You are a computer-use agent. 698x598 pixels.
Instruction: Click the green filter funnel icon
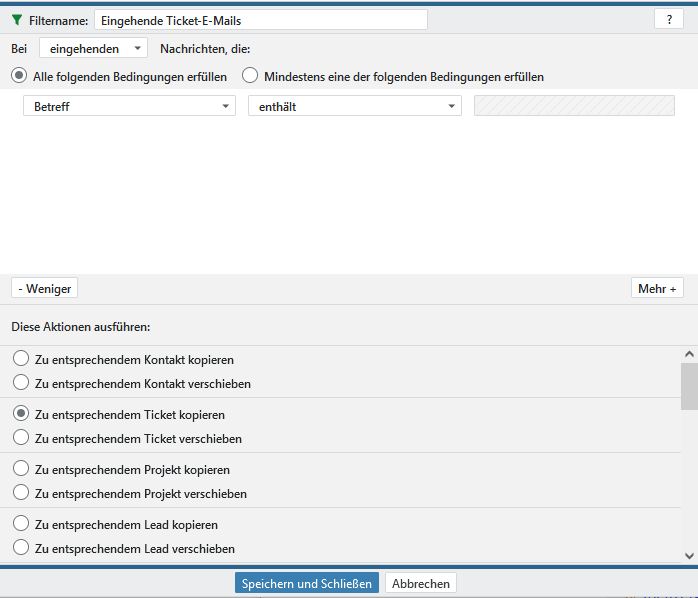(x=16, y=20)
